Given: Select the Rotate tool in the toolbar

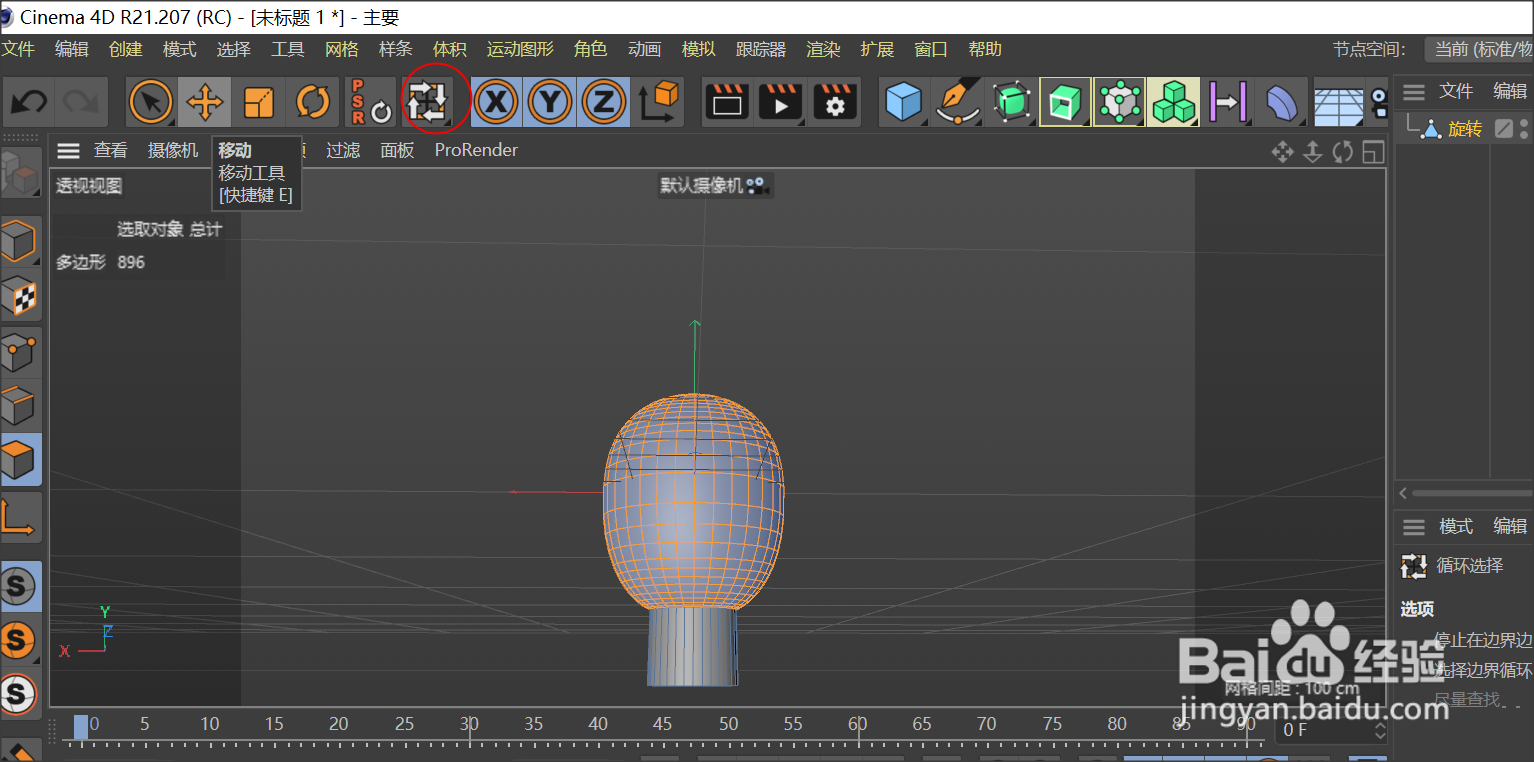Looking at the screenshot, I should (x=315, y=101).
